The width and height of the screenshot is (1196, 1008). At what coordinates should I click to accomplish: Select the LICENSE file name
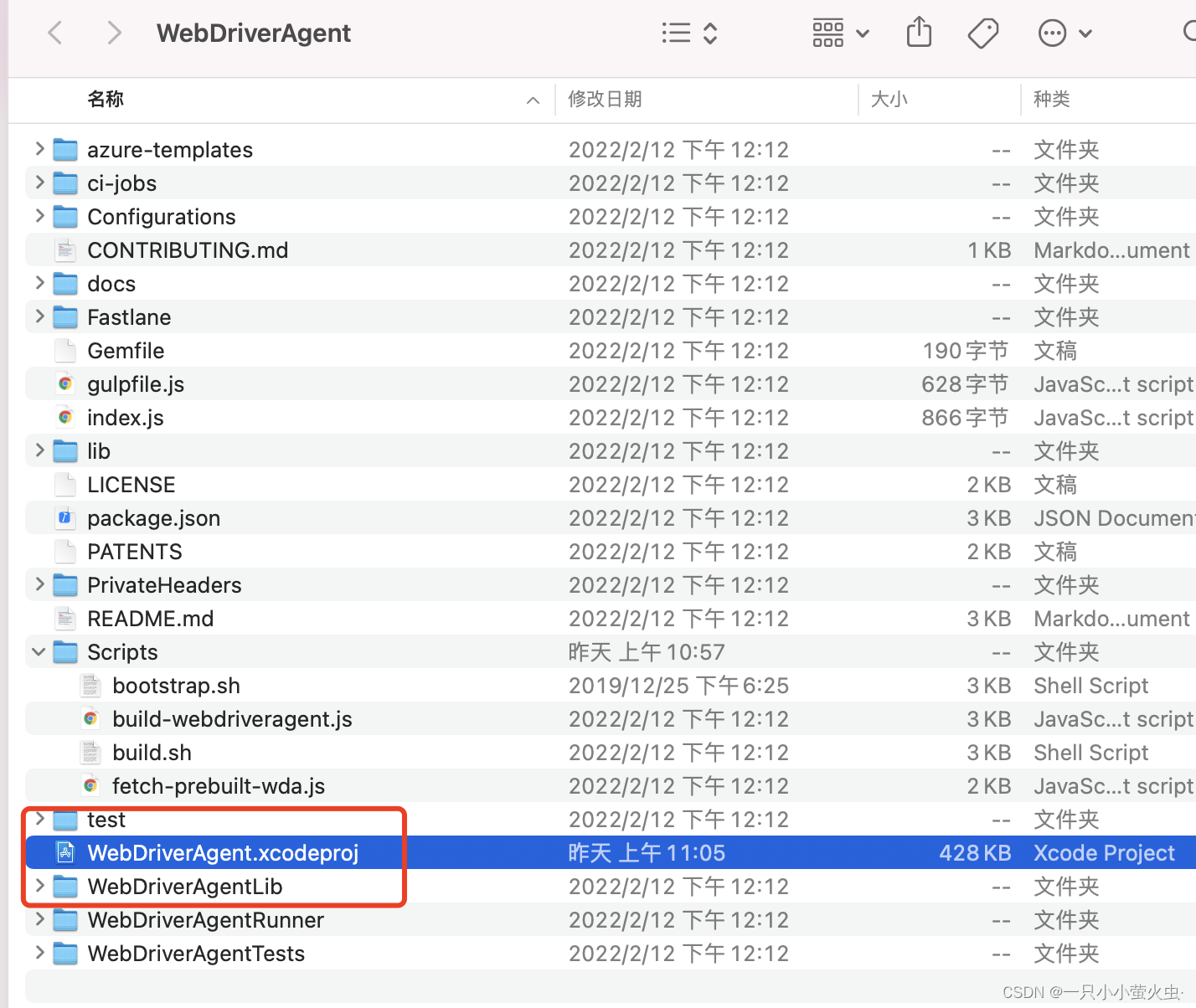131,485
